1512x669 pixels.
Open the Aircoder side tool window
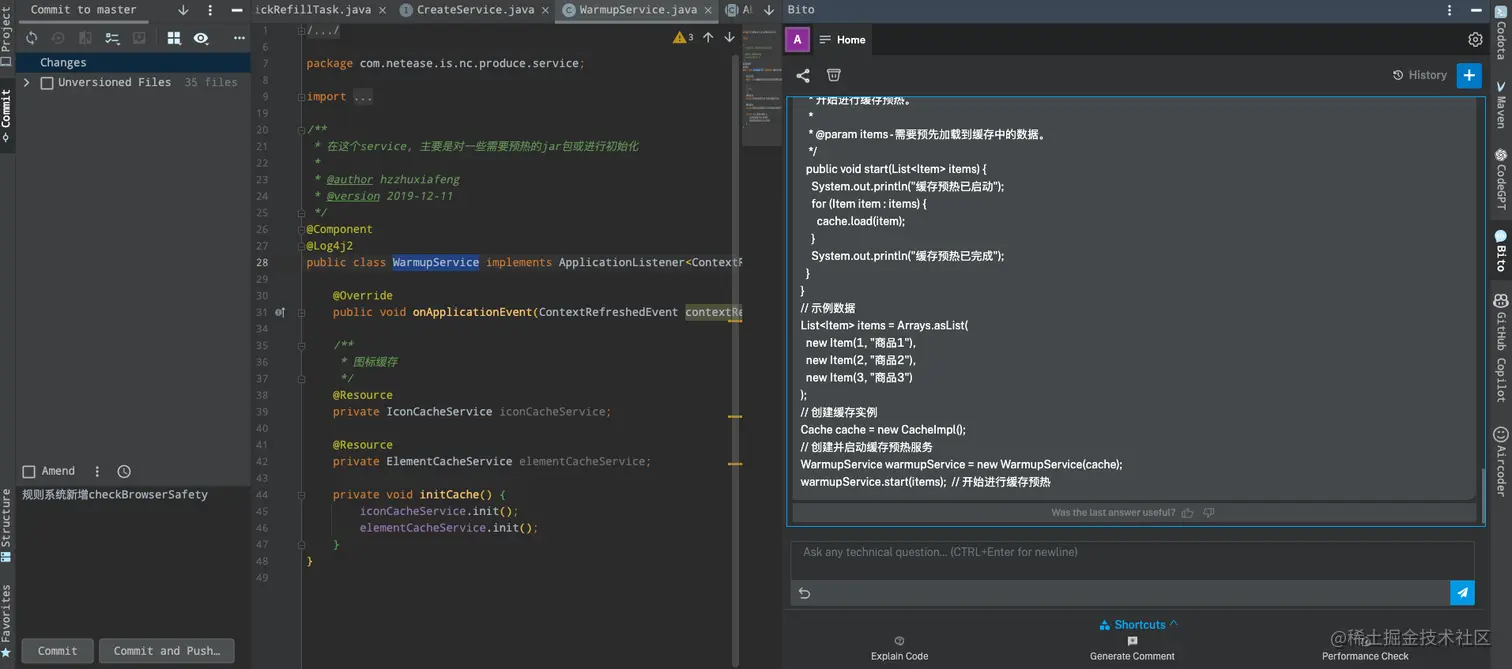click(1501, 461)
